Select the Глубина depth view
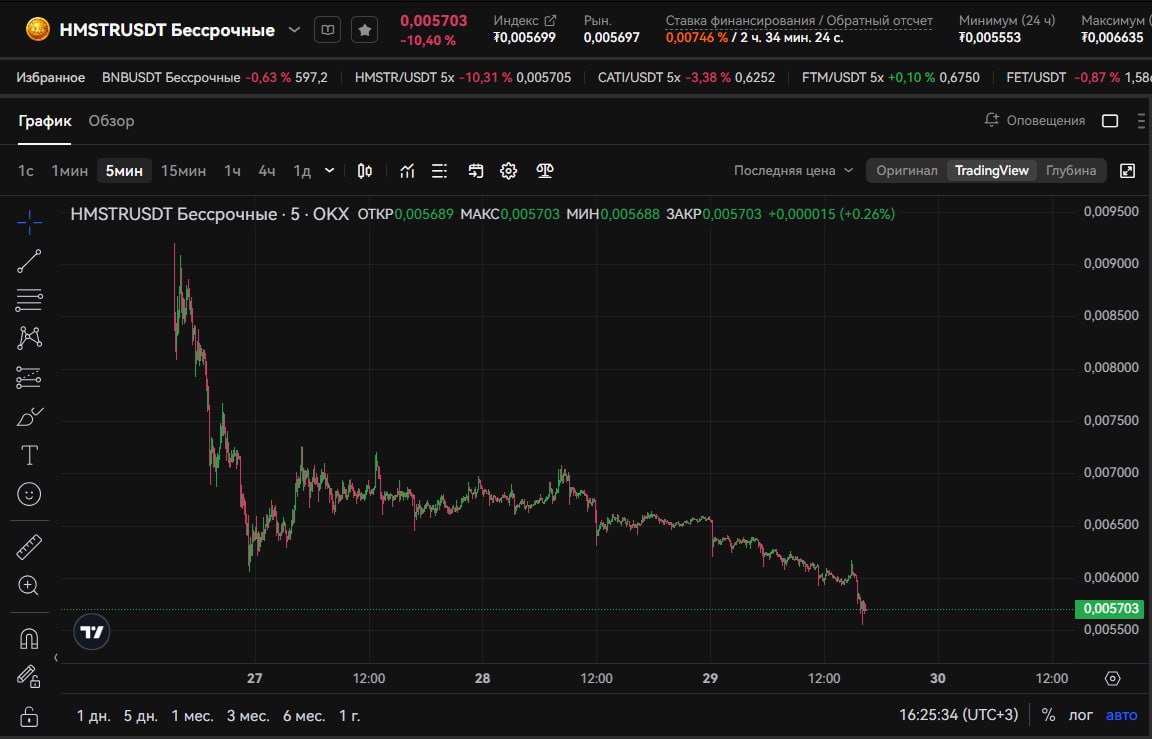1152x739 pixels. (1071, 170)
